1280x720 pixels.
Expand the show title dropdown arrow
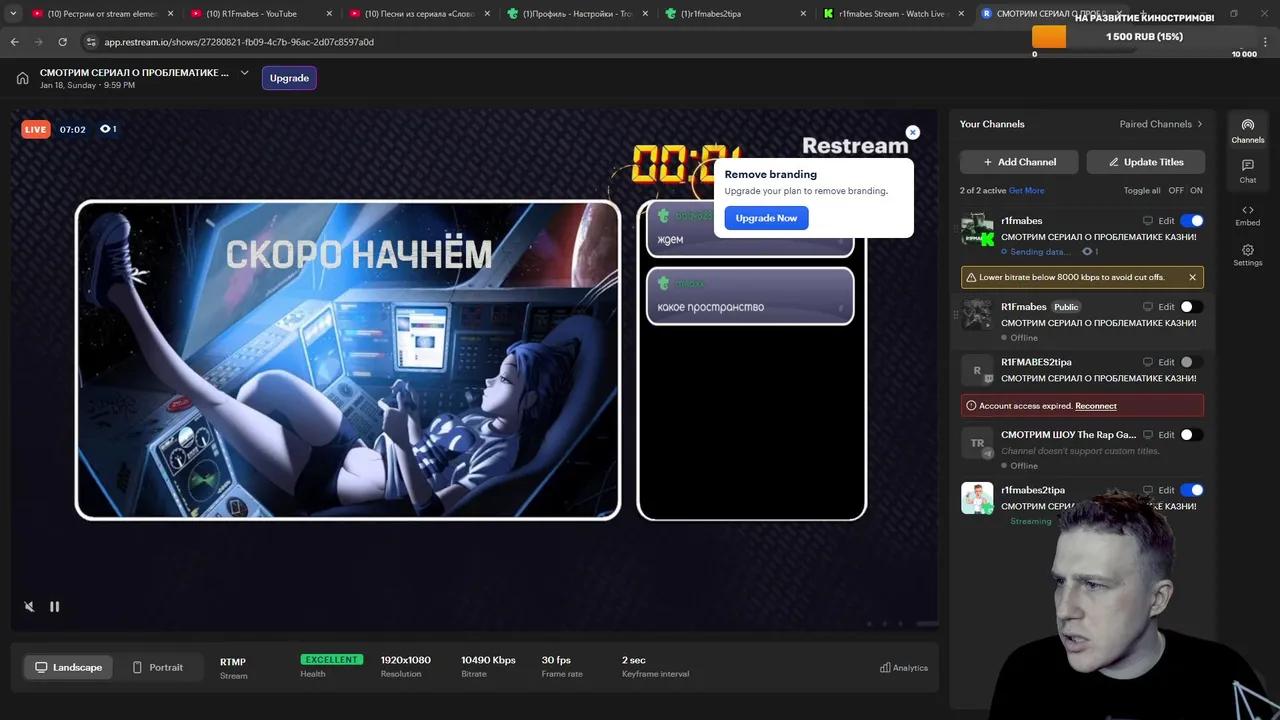pyautogui.click(x=244, y=73)
